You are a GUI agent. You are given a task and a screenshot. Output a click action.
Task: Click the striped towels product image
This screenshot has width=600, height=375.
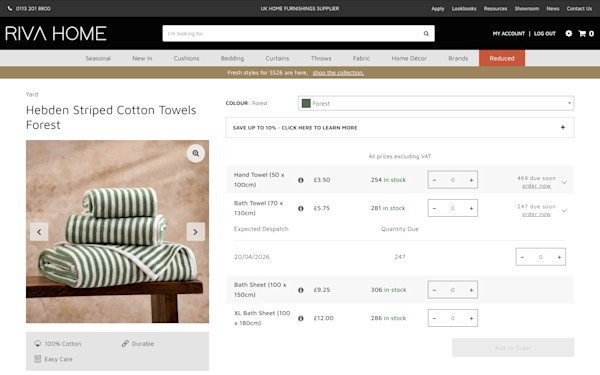117,232
